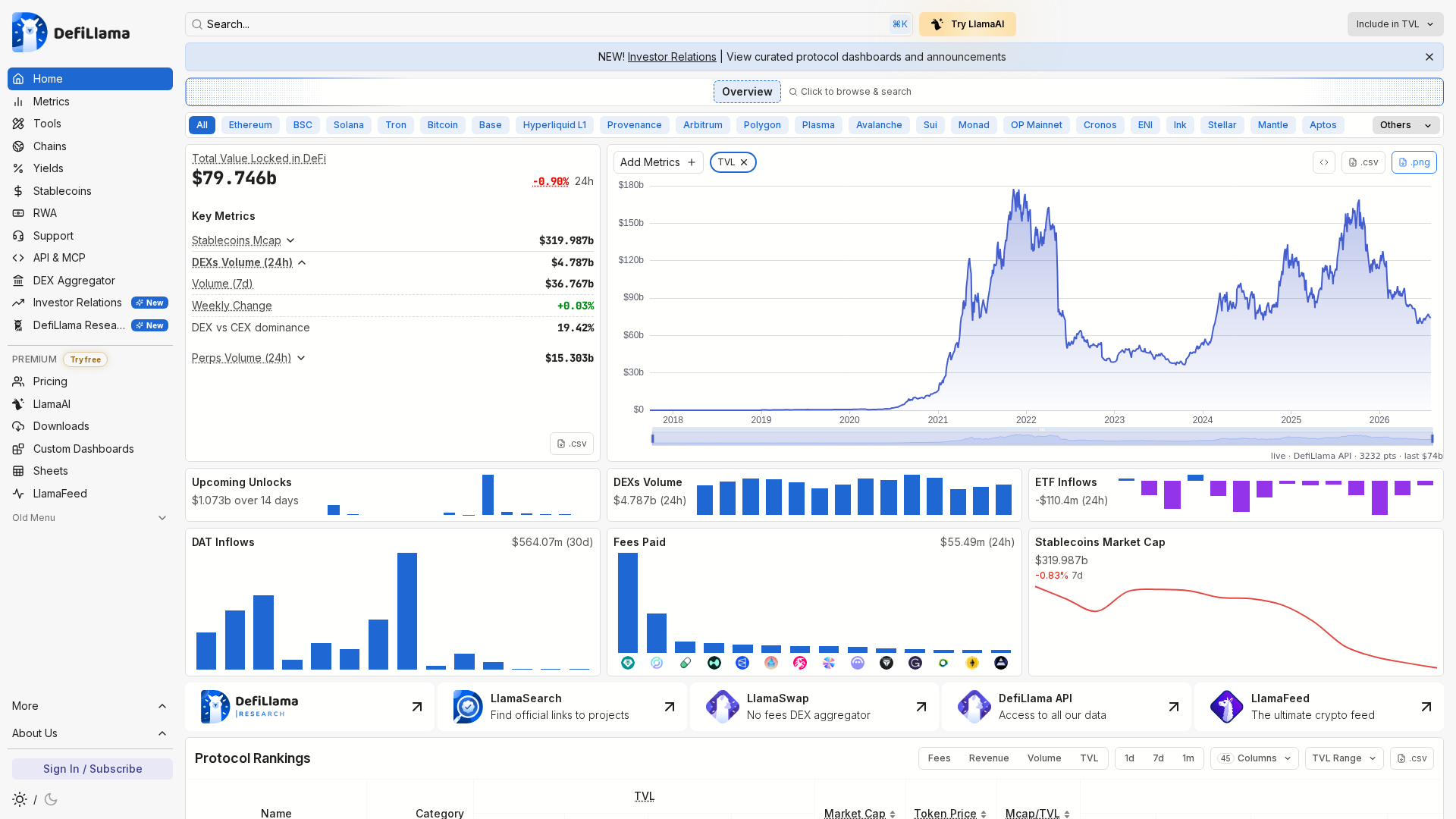The image size is (1456, 819).
Task: Click the Search input field
Action: [549, 24]
